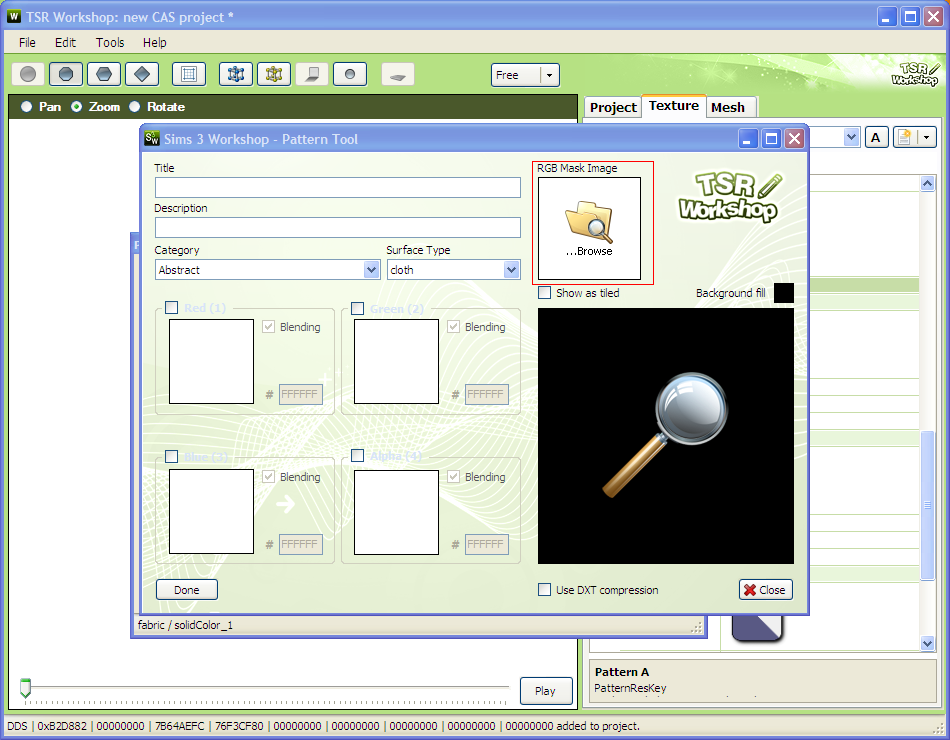Click the TSR Workshop logo in main toolbar

coord(915,74)
